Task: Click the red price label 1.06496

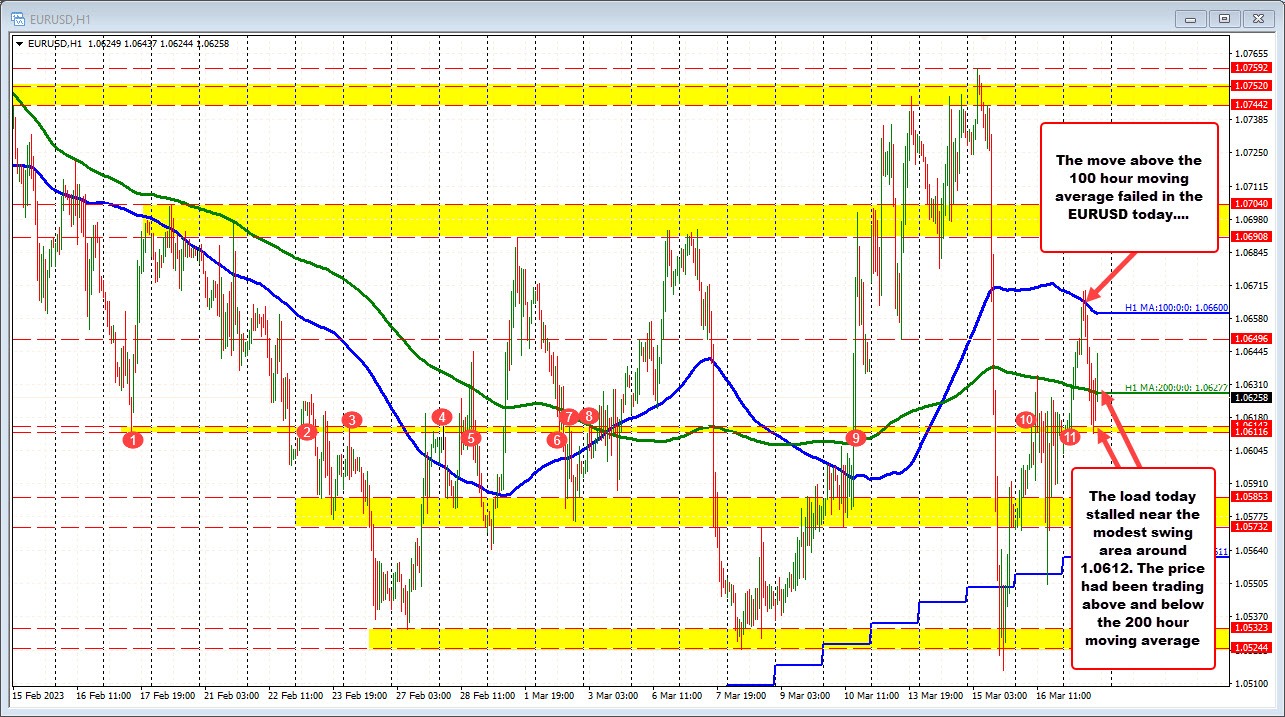Action: point(1252,339)
